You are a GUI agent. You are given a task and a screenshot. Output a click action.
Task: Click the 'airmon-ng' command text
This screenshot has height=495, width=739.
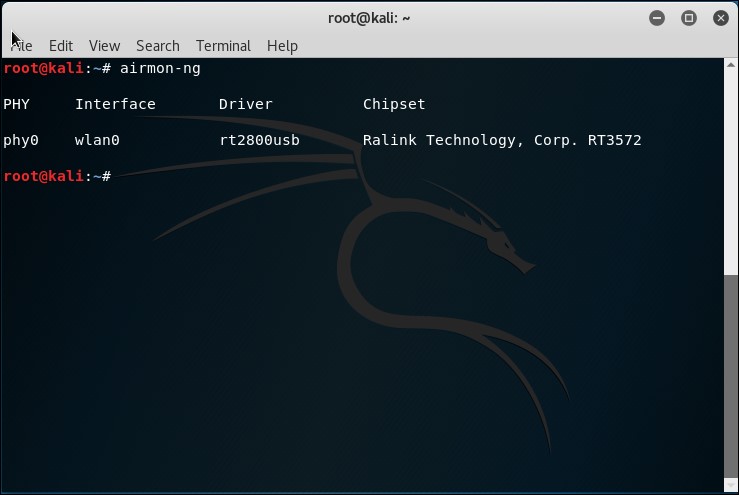pyautogui.click(x=160, y=68)
